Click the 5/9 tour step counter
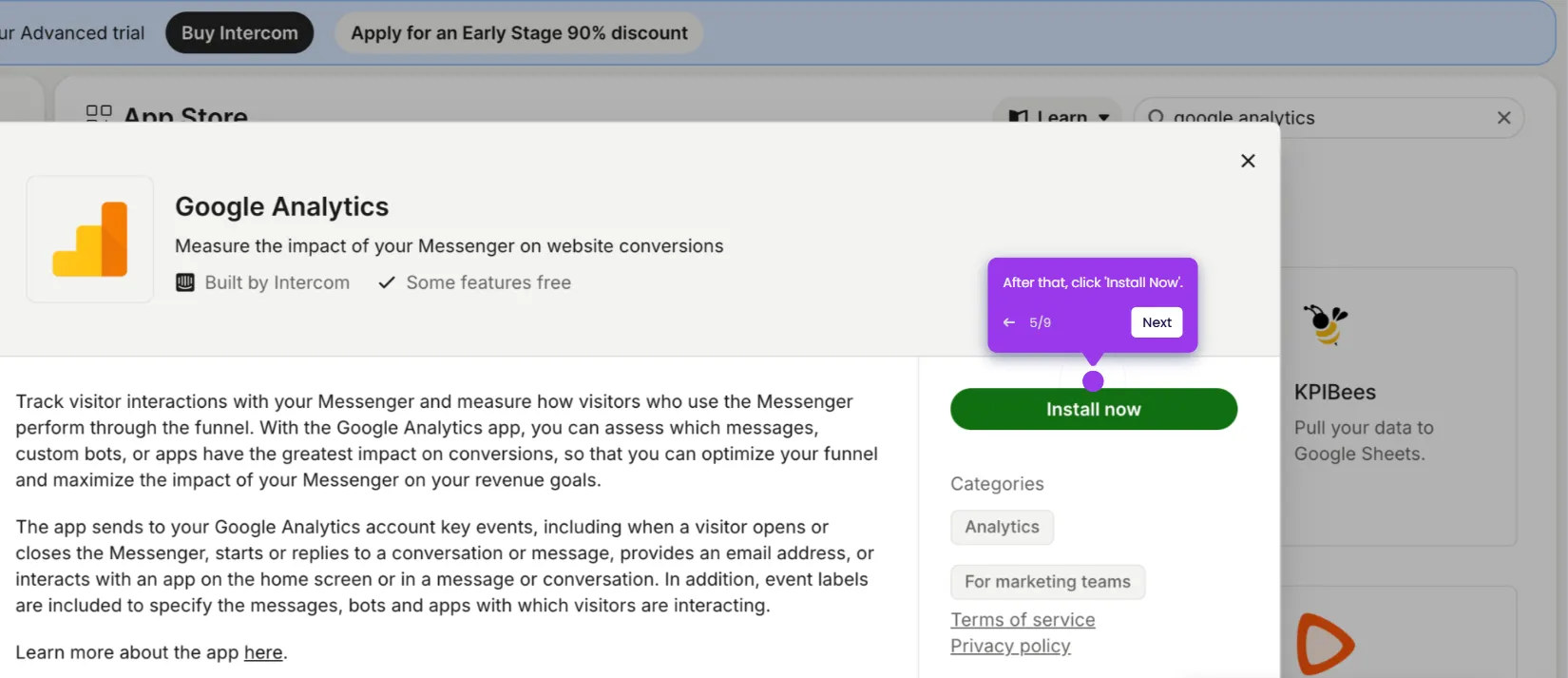 (x=1040, y=322)
